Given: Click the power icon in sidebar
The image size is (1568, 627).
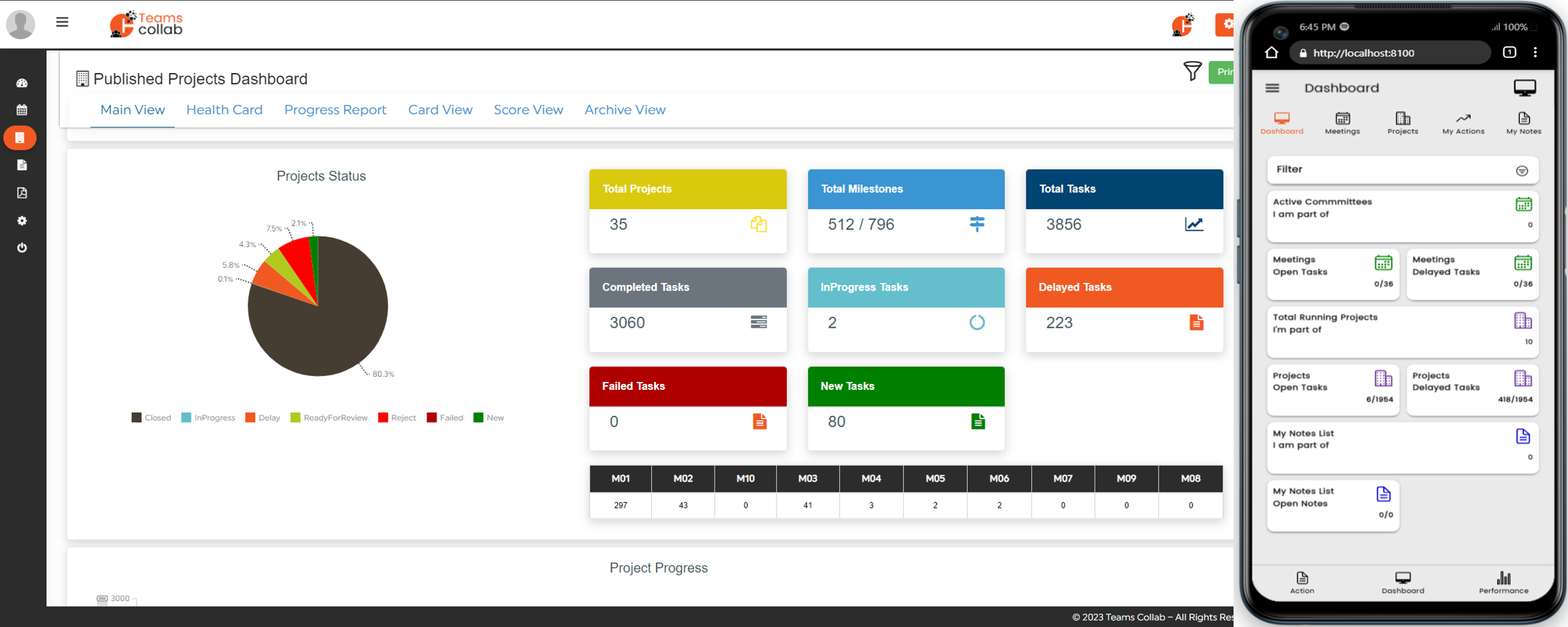Looking at the screenshot, I should pyautogui.click(x=22, y=248).
